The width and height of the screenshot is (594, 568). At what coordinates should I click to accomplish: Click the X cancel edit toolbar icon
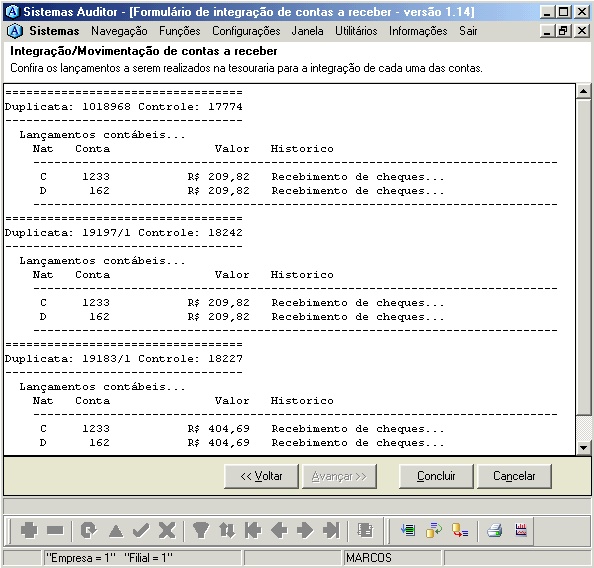[167, 530]
